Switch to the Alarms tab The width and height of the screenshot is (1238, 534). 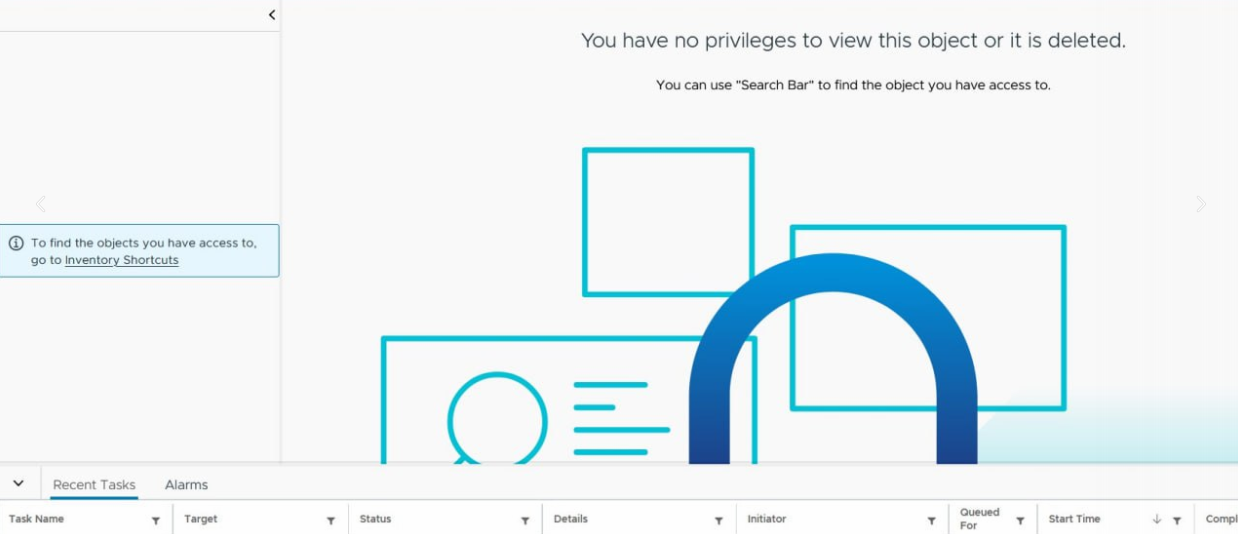pos(186,485)
